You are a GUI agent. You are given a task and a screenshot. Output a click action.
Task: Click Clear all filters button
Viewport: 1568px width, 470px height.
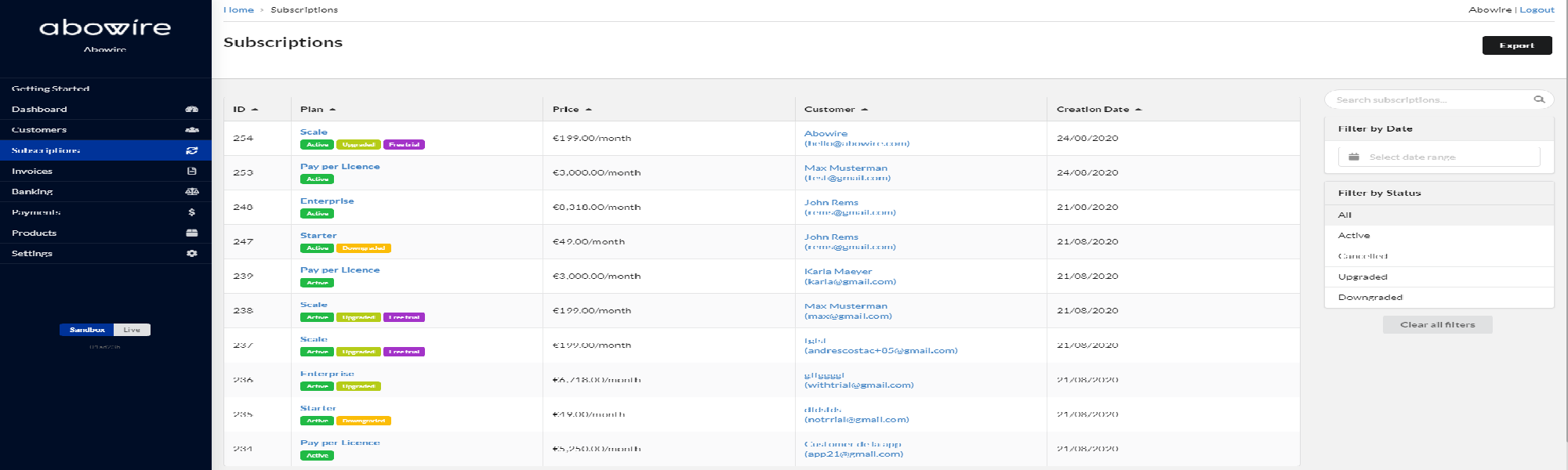pyautogui.click(x=1437, y=325)
